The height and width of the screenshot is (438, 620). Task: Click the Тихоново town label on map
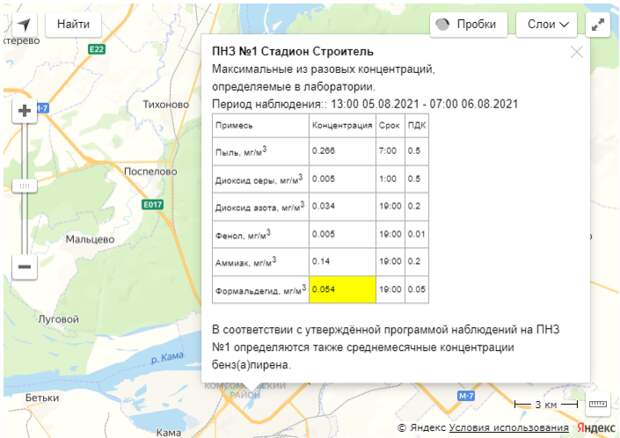pos(166,104)
